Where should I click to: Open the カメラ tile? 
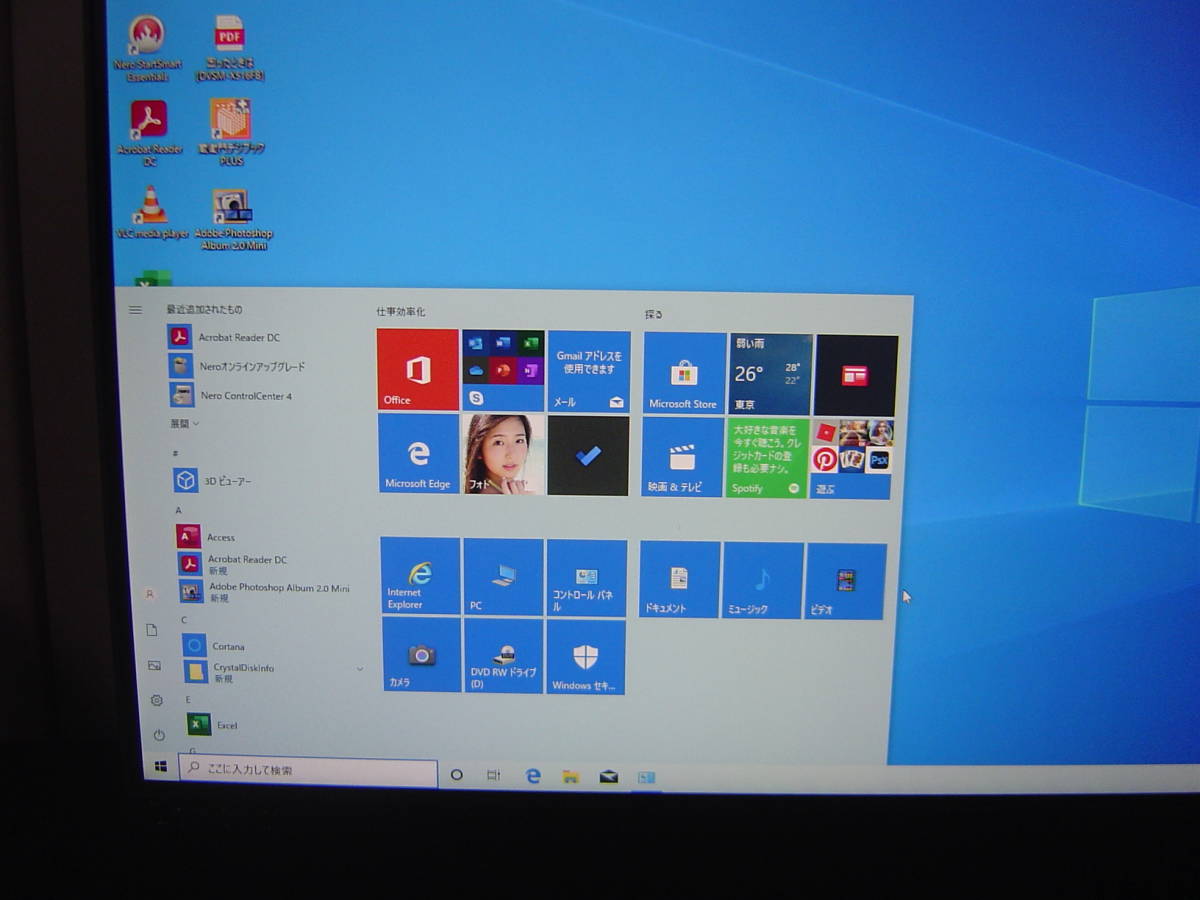(x=421, y=655)
